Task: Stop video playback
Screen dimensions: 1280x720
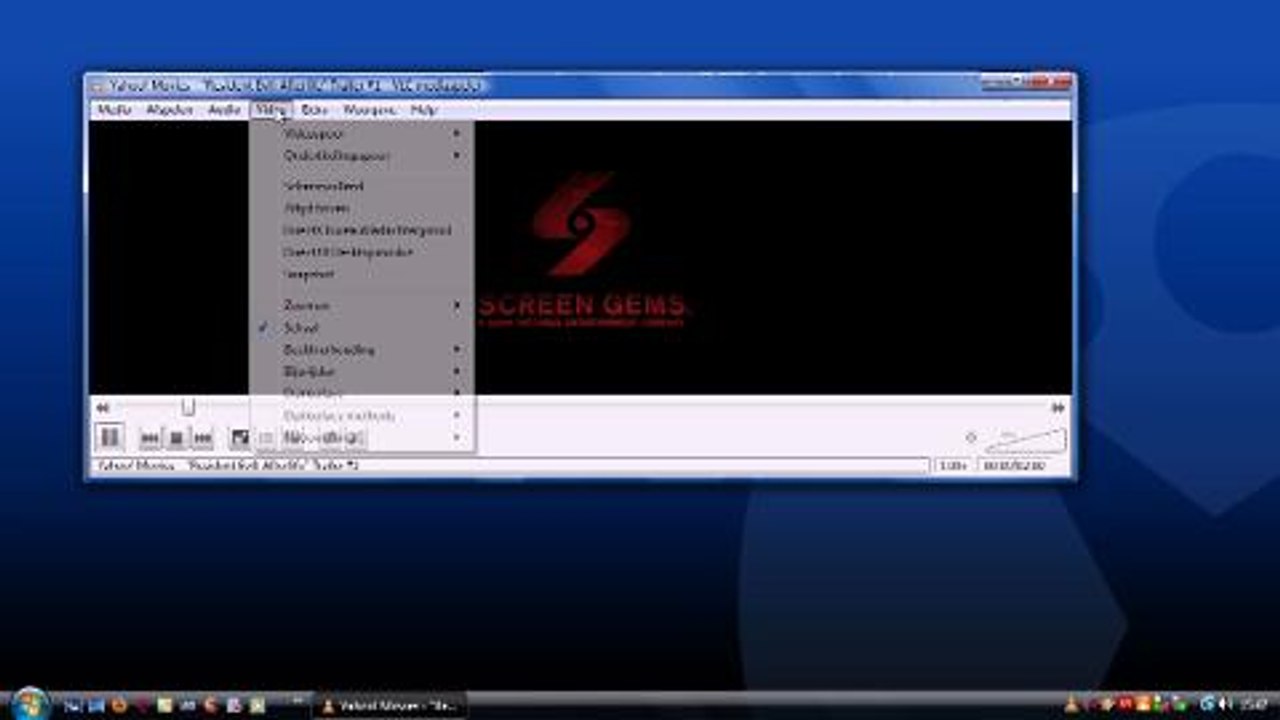Action: tap(176, 438)
